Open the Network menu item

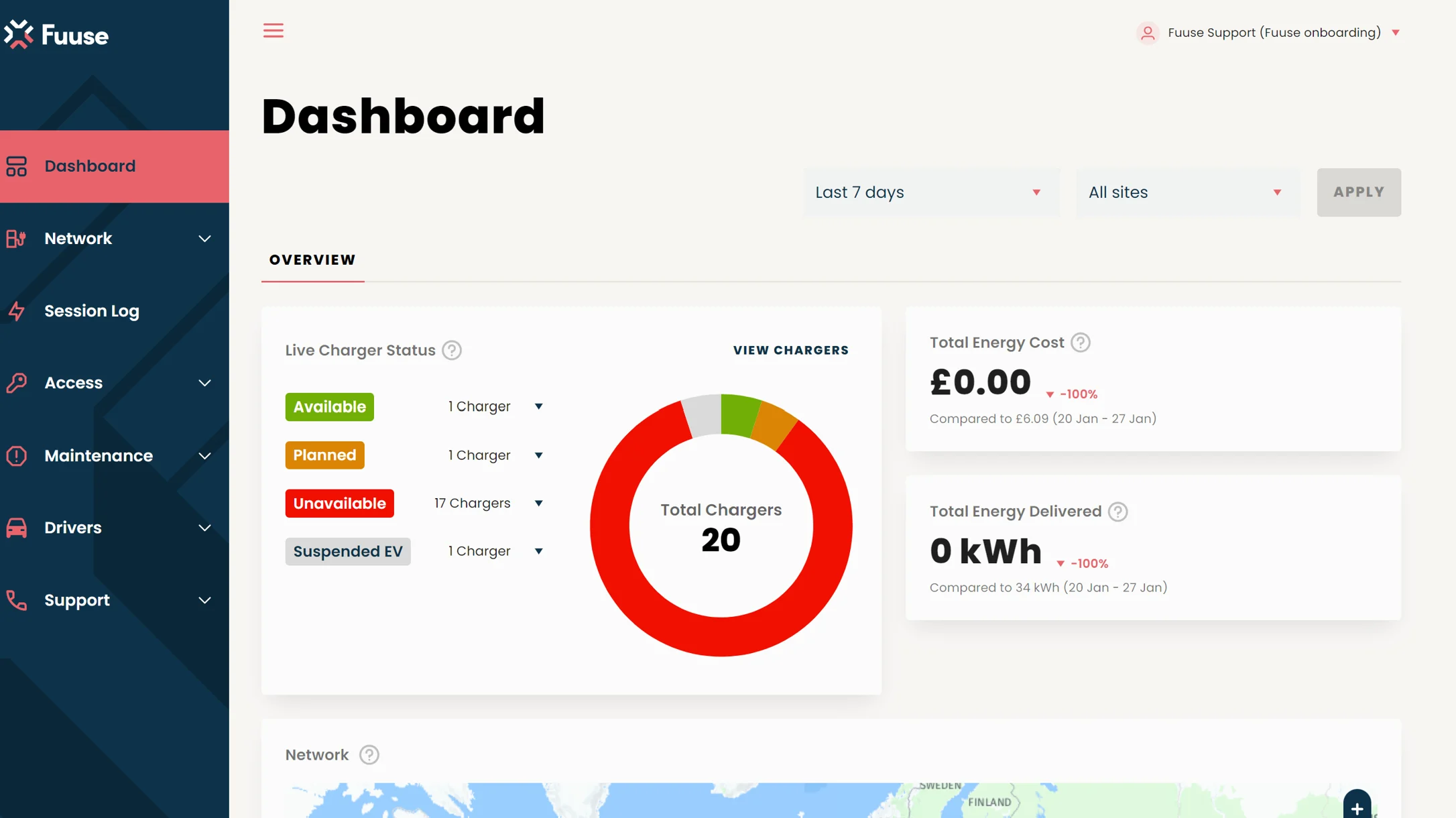(115, 239)
